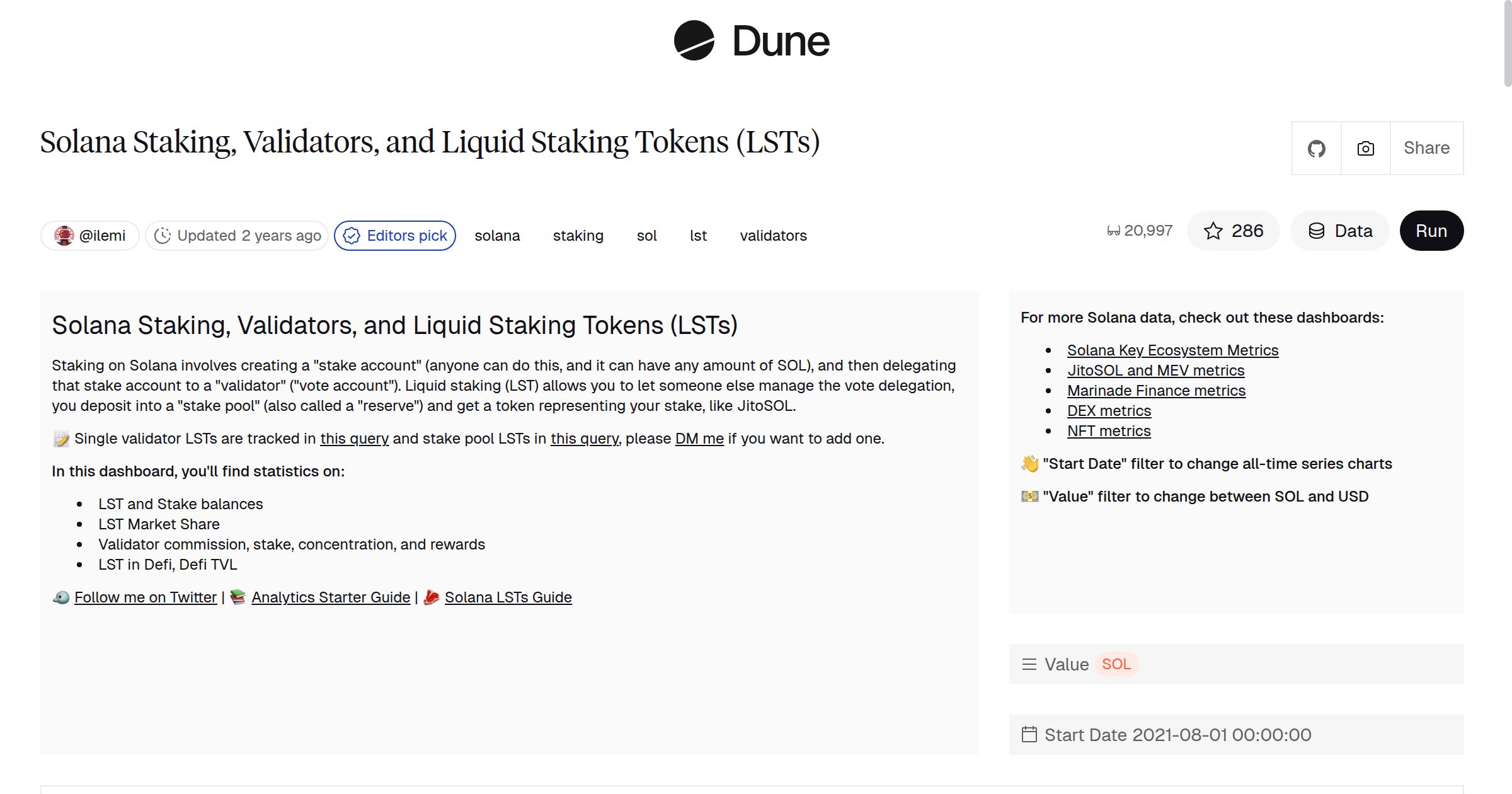Select the solana tag

pos(497,235)
